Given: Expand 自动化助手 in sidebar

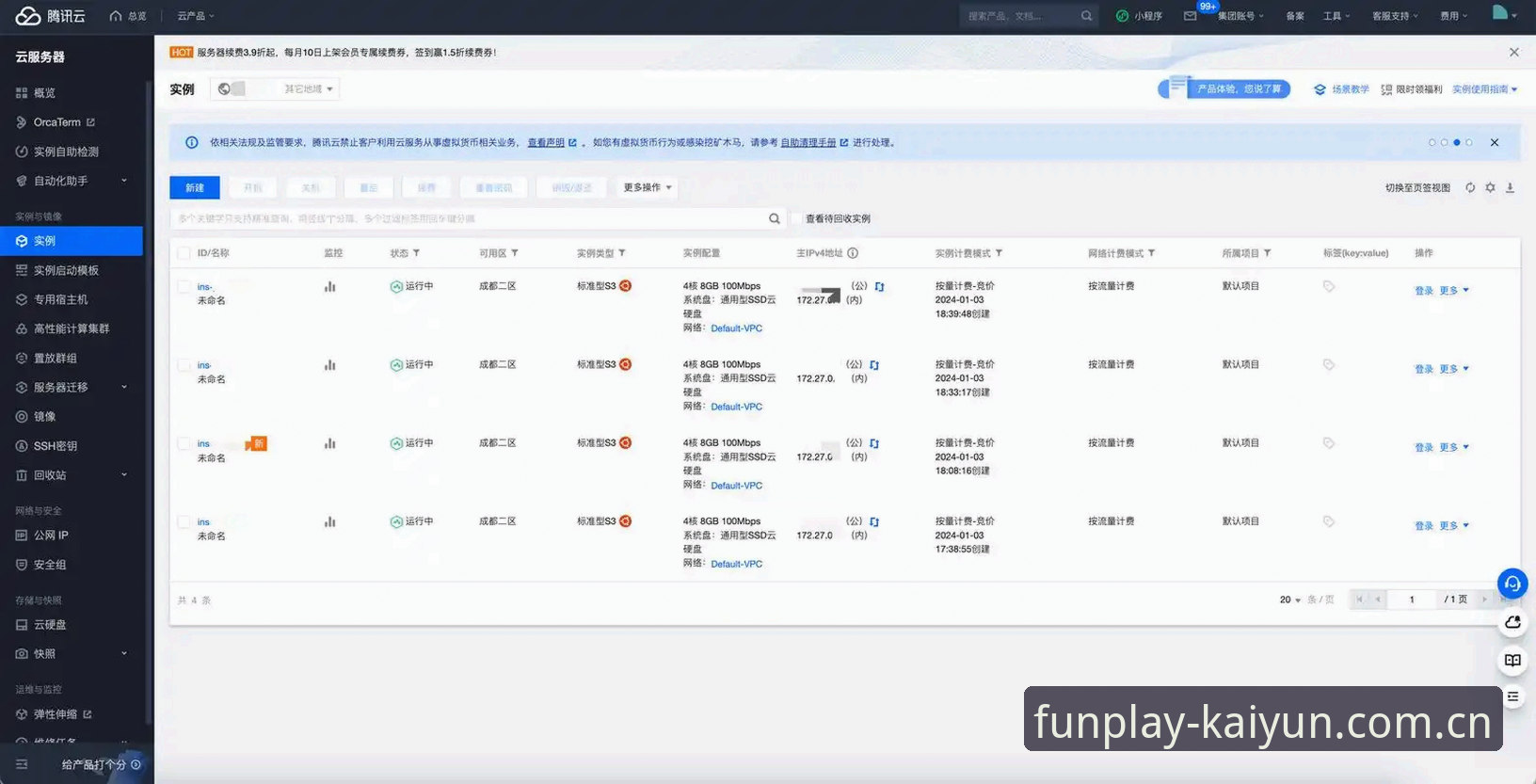Looking at the screenshot, I should [x=124, y=181].
